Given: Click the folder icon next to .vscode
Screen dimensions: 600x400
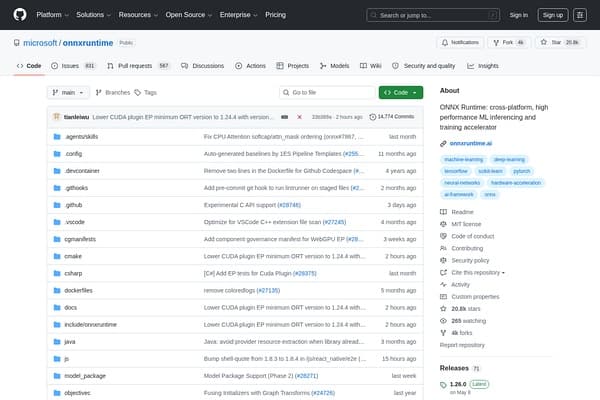Looking at the screenshot, I should (x=57, y=222).
